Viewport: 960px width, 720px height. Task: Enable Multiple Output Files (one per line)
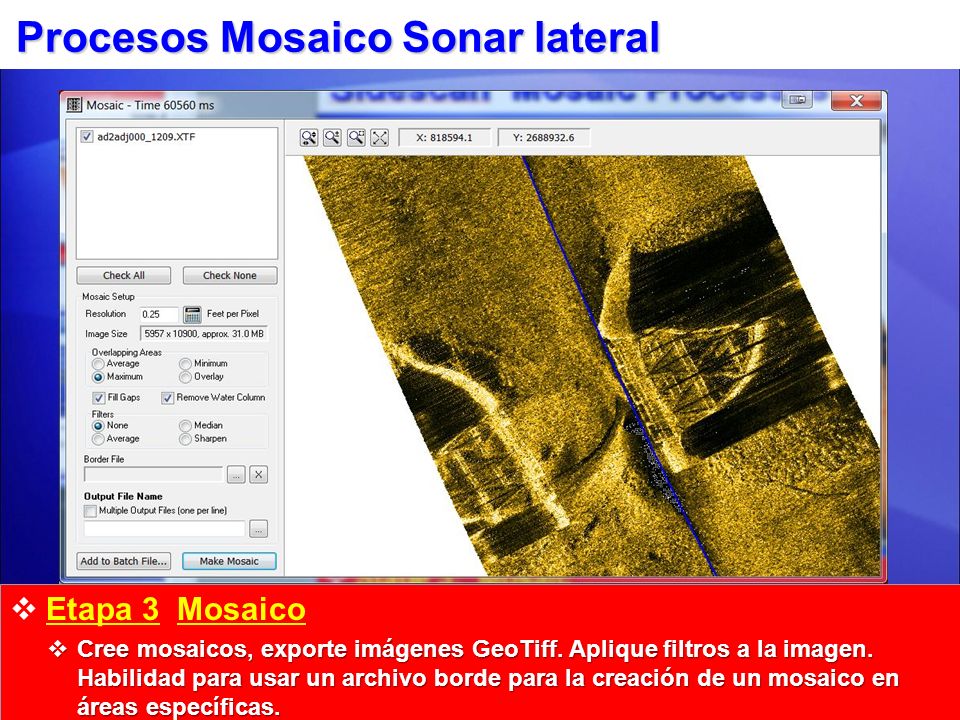[x=91, y=511]
